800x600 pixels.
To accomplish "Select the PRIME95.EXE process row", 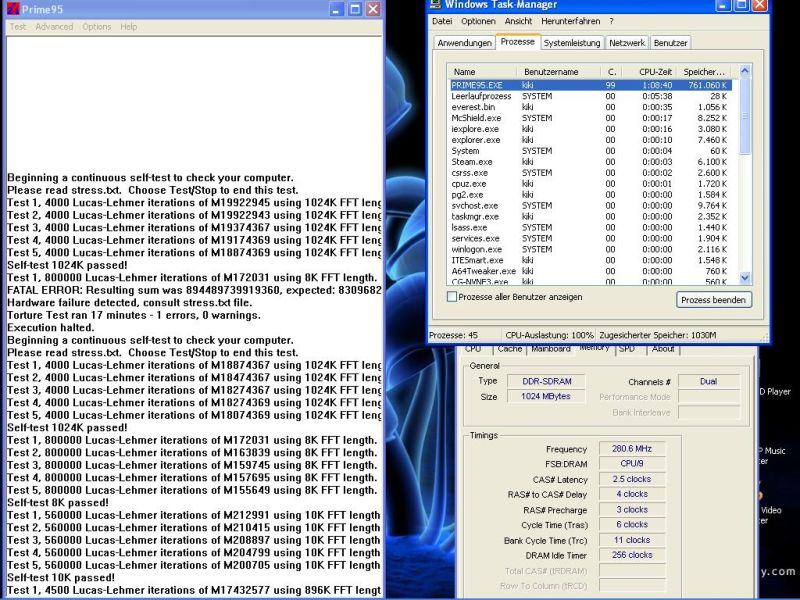I will [x=590, y=85].
